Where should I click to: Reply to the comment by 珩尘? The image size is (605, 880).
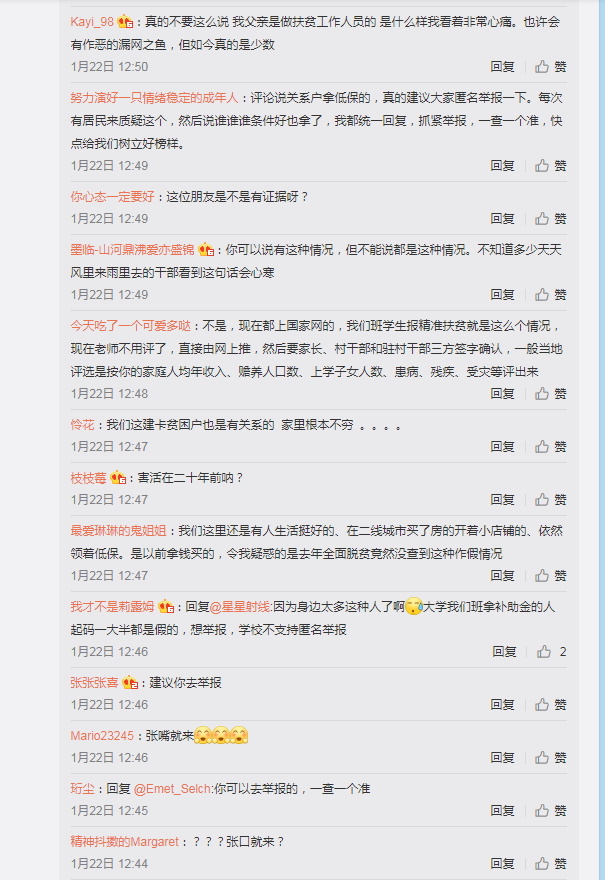point(502,810)
